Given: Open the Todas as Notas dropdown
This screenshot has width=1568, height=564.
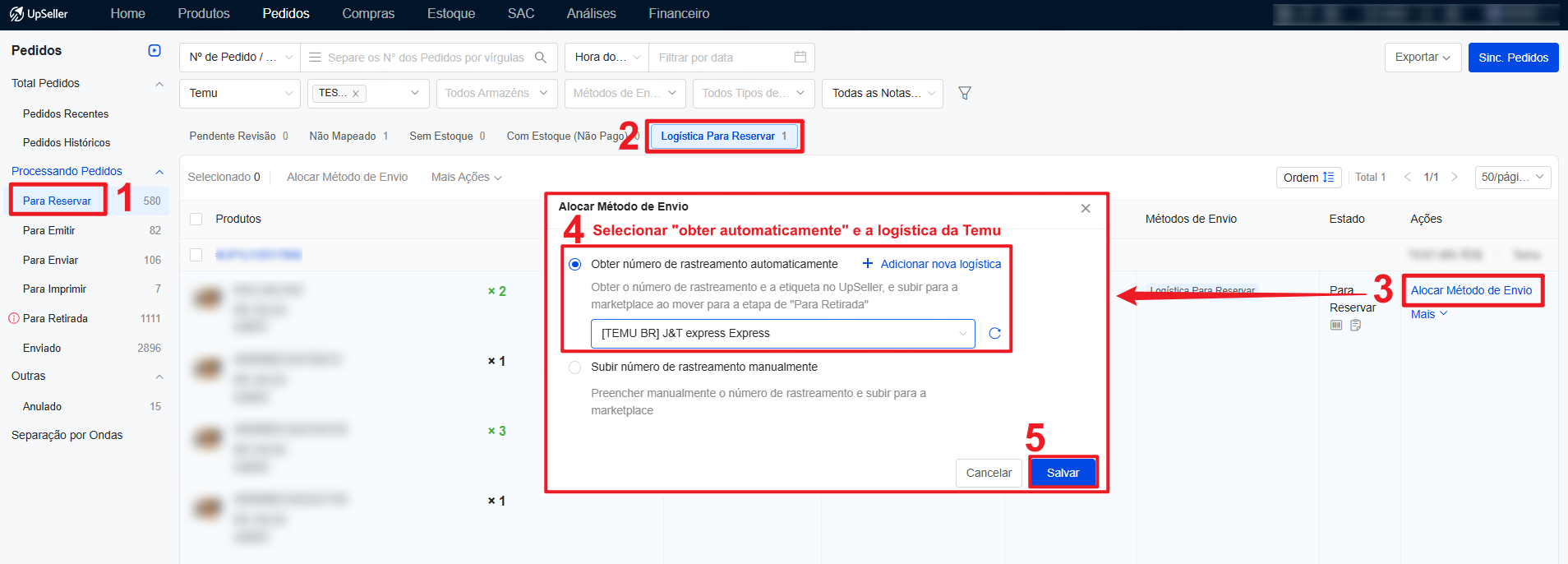Looking at the screenshot, I should point(883,93).
